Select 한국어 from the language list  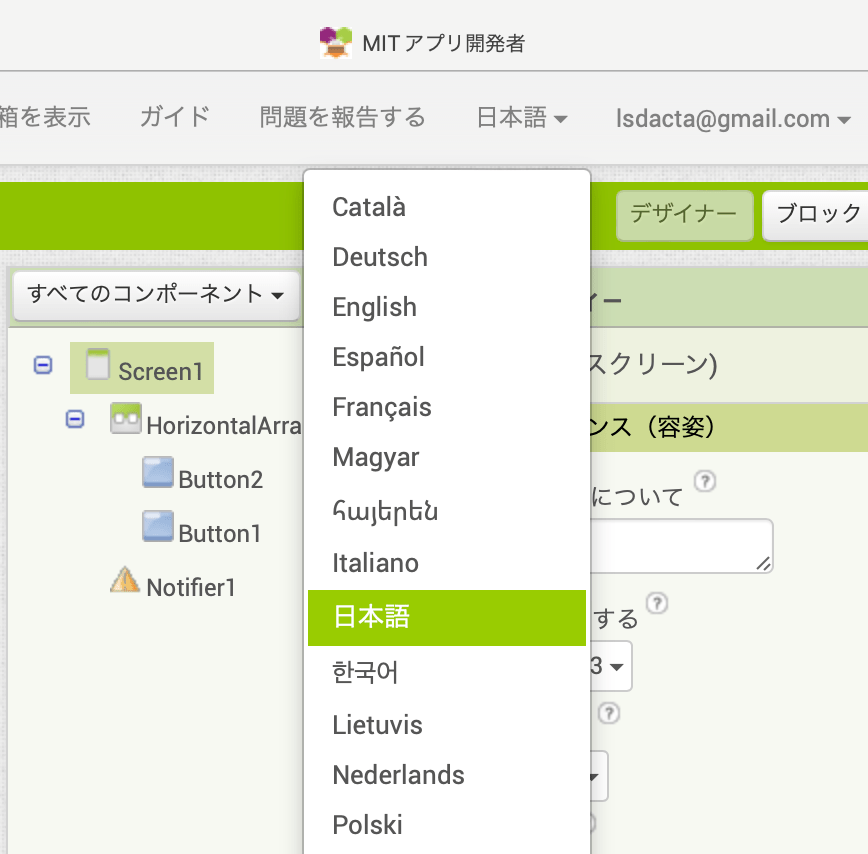click(x=366, y=672)
